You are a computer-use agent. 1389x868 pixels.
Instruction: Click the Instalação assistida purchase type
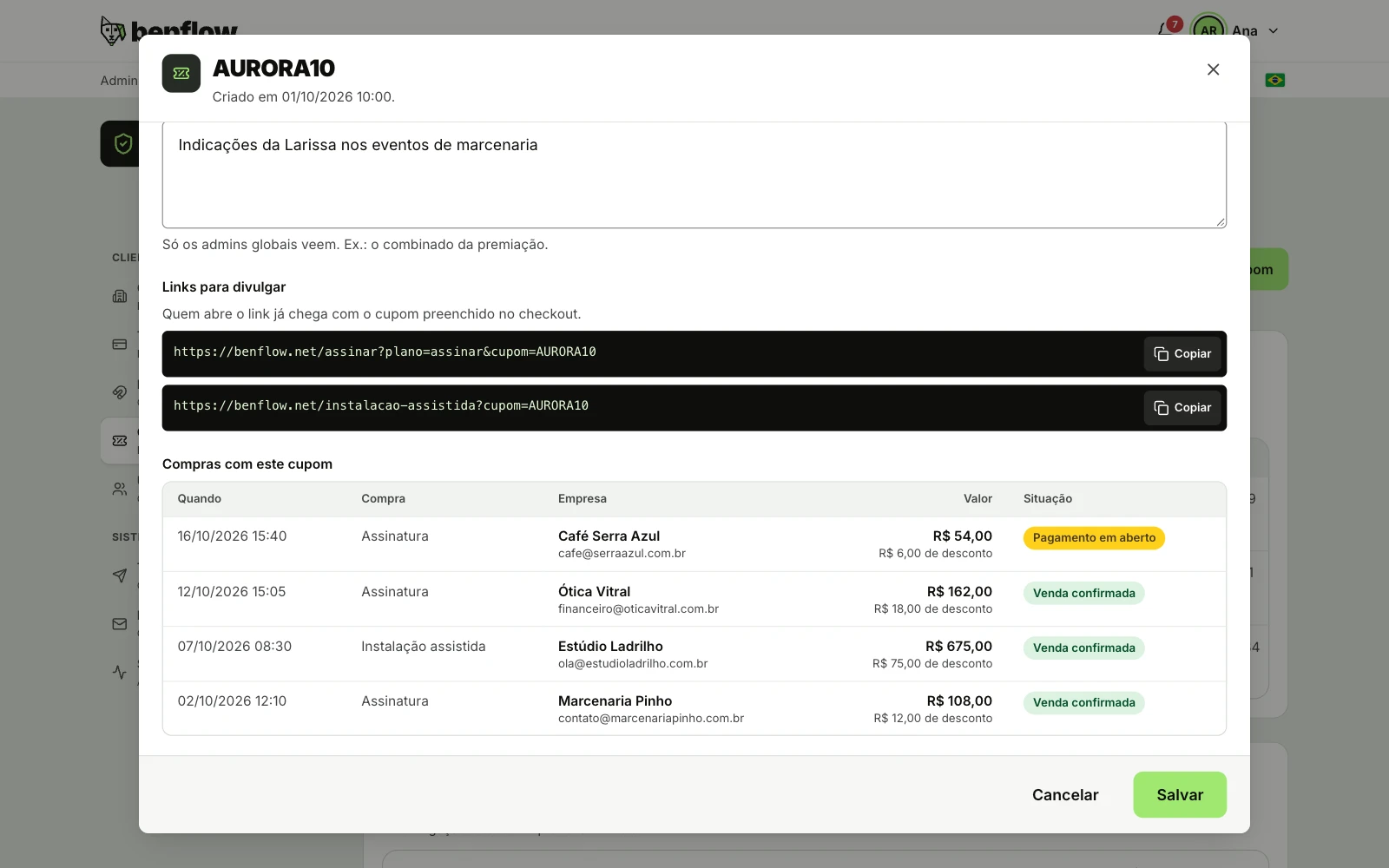[x=424, y=647]
